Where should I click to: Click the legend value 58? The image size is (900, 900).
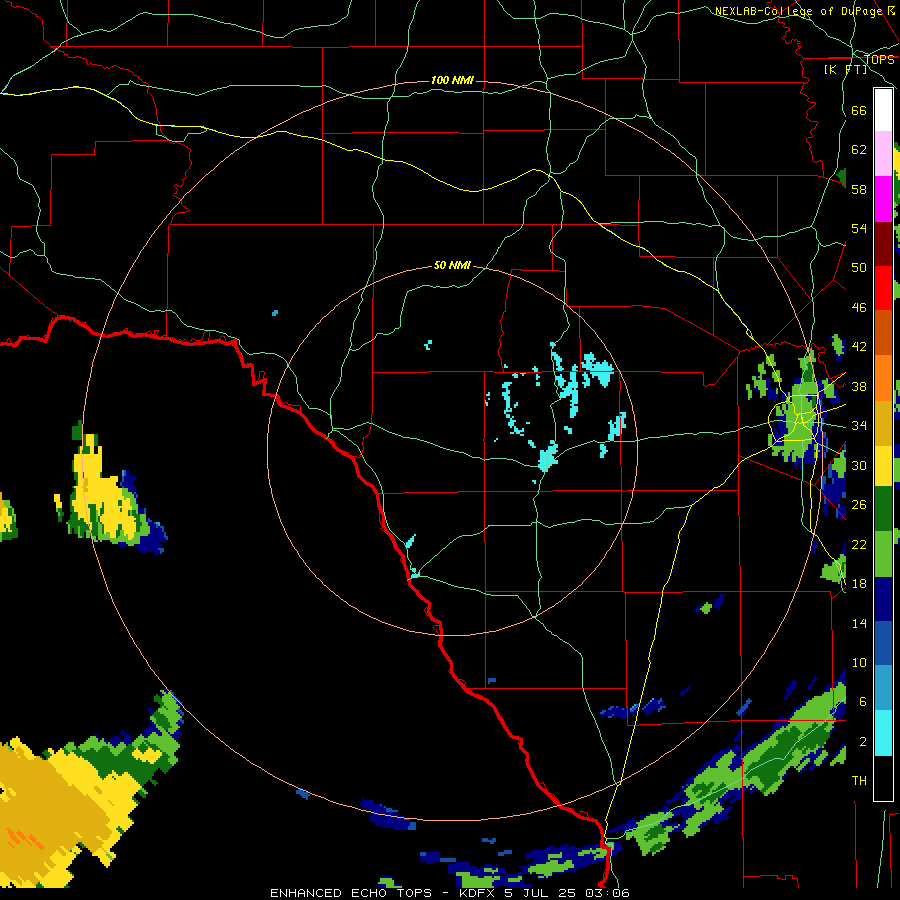859,189
